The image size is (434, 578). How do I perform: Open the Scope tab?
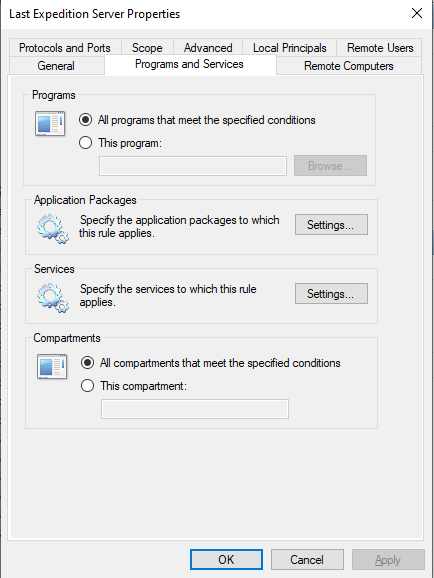click(x=147, y=48)
